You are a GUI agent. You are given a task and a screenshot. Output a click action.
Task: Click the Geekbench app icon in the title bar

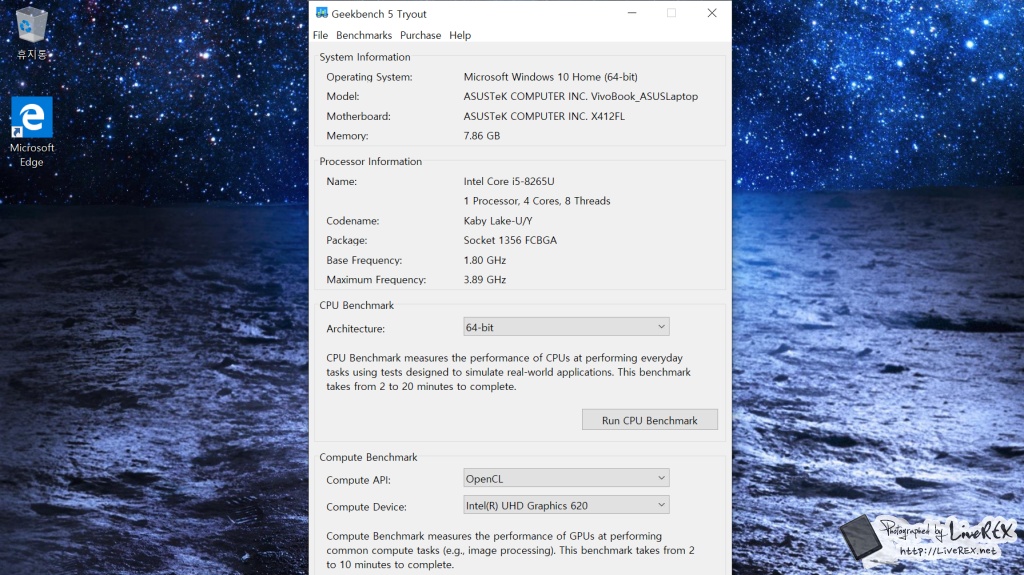(x=321, y=13)
